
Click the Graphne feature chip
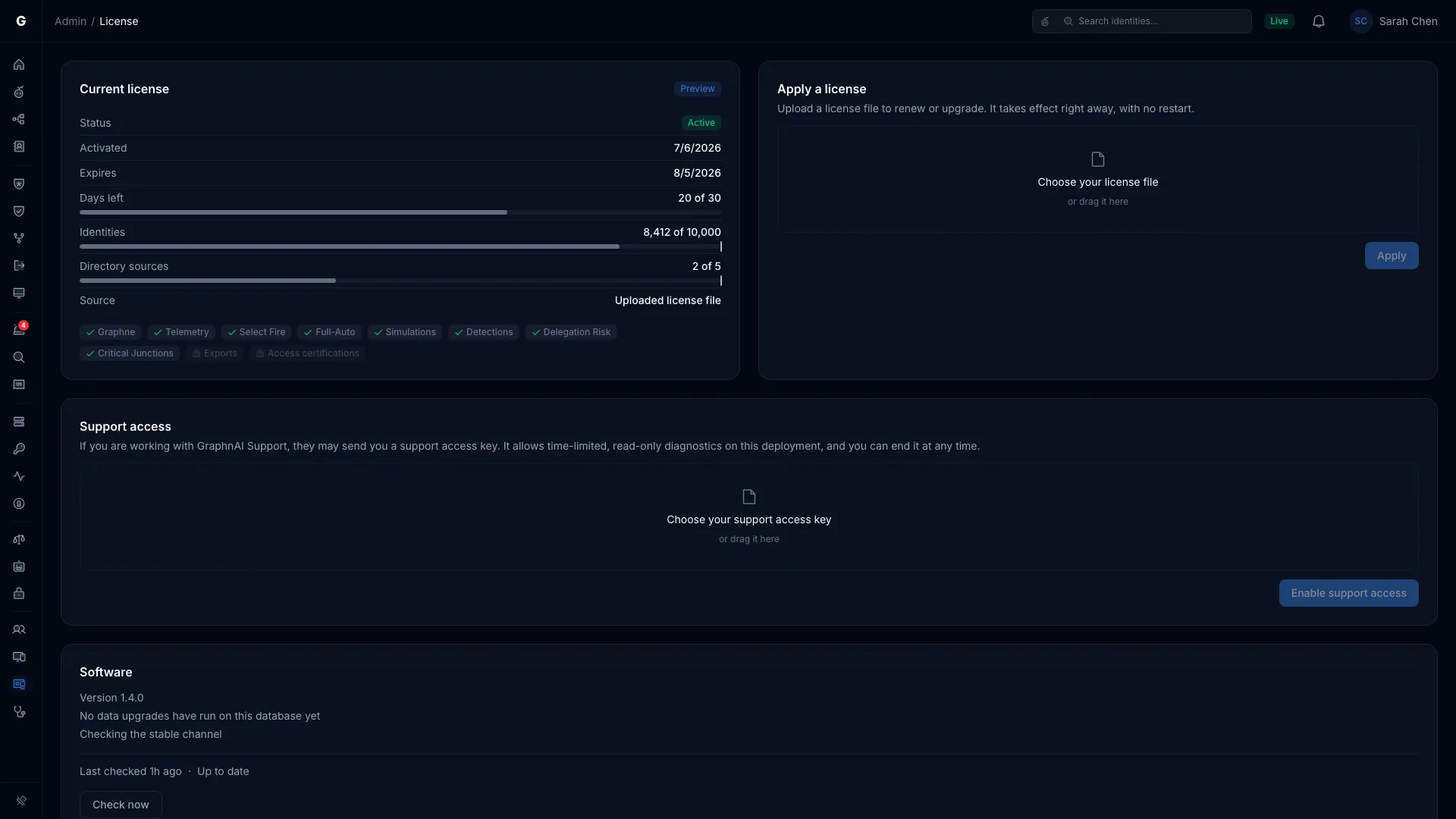(110, 332)
